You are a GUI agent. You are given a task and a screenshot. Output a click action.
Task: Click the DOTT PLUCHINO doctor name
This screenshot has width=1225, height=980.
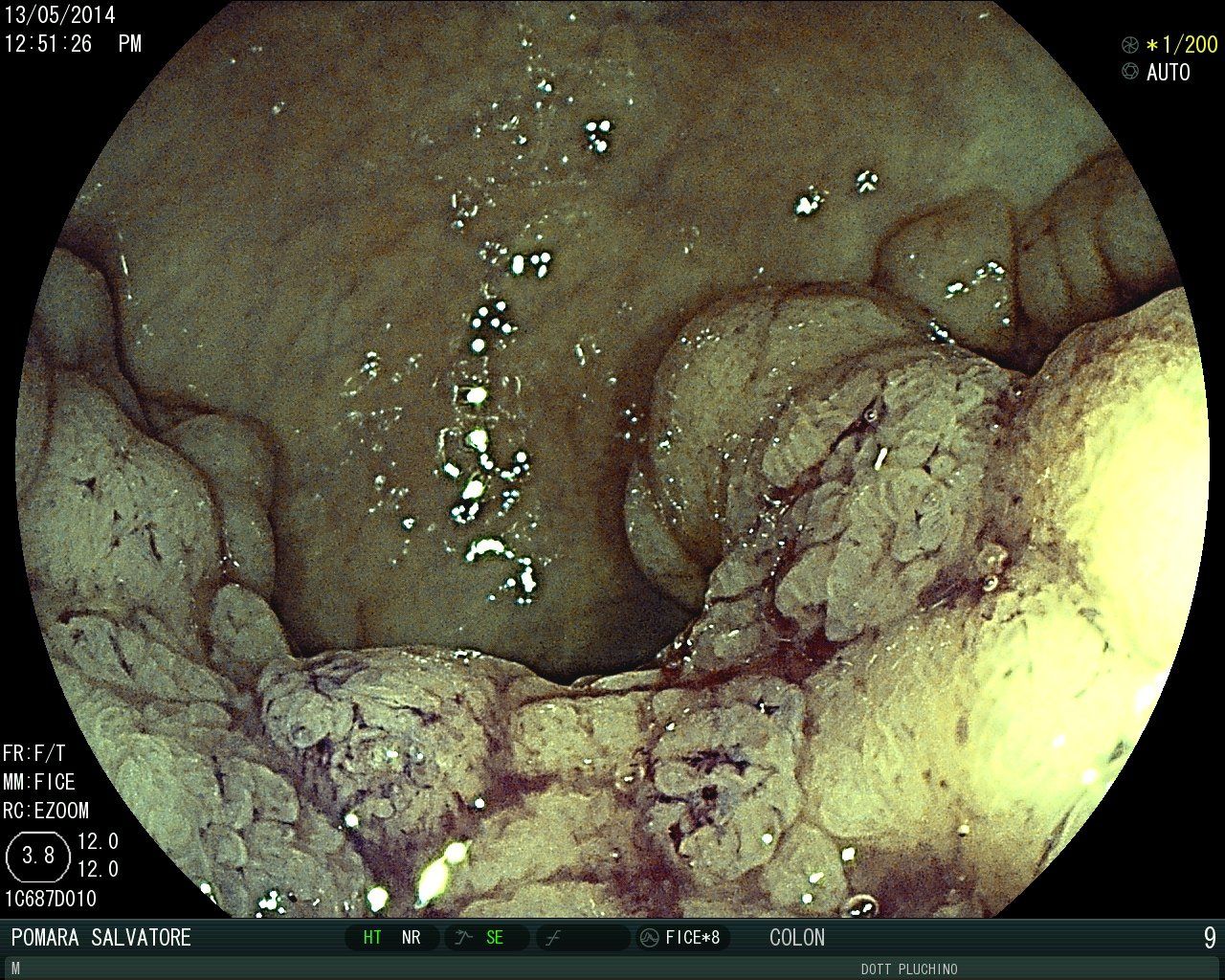tap(909, 969)
